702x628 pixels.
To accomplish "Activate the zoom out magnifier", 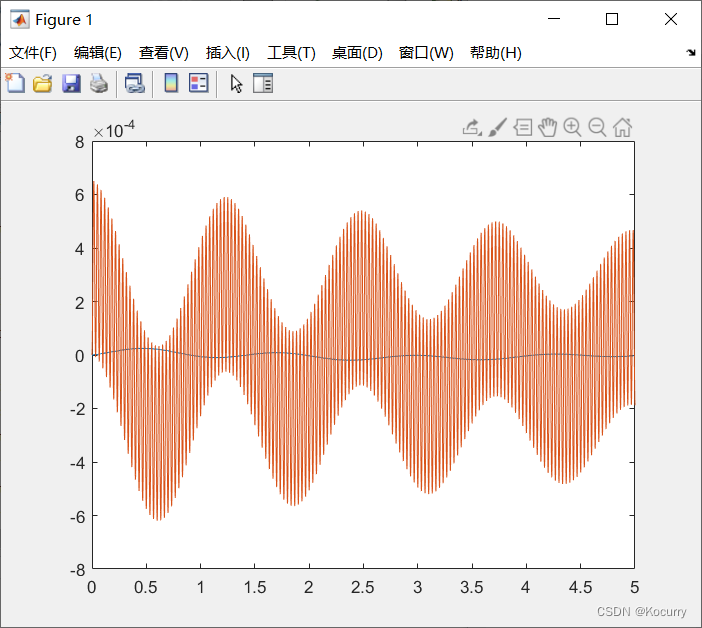I will (x=597, y=128).
